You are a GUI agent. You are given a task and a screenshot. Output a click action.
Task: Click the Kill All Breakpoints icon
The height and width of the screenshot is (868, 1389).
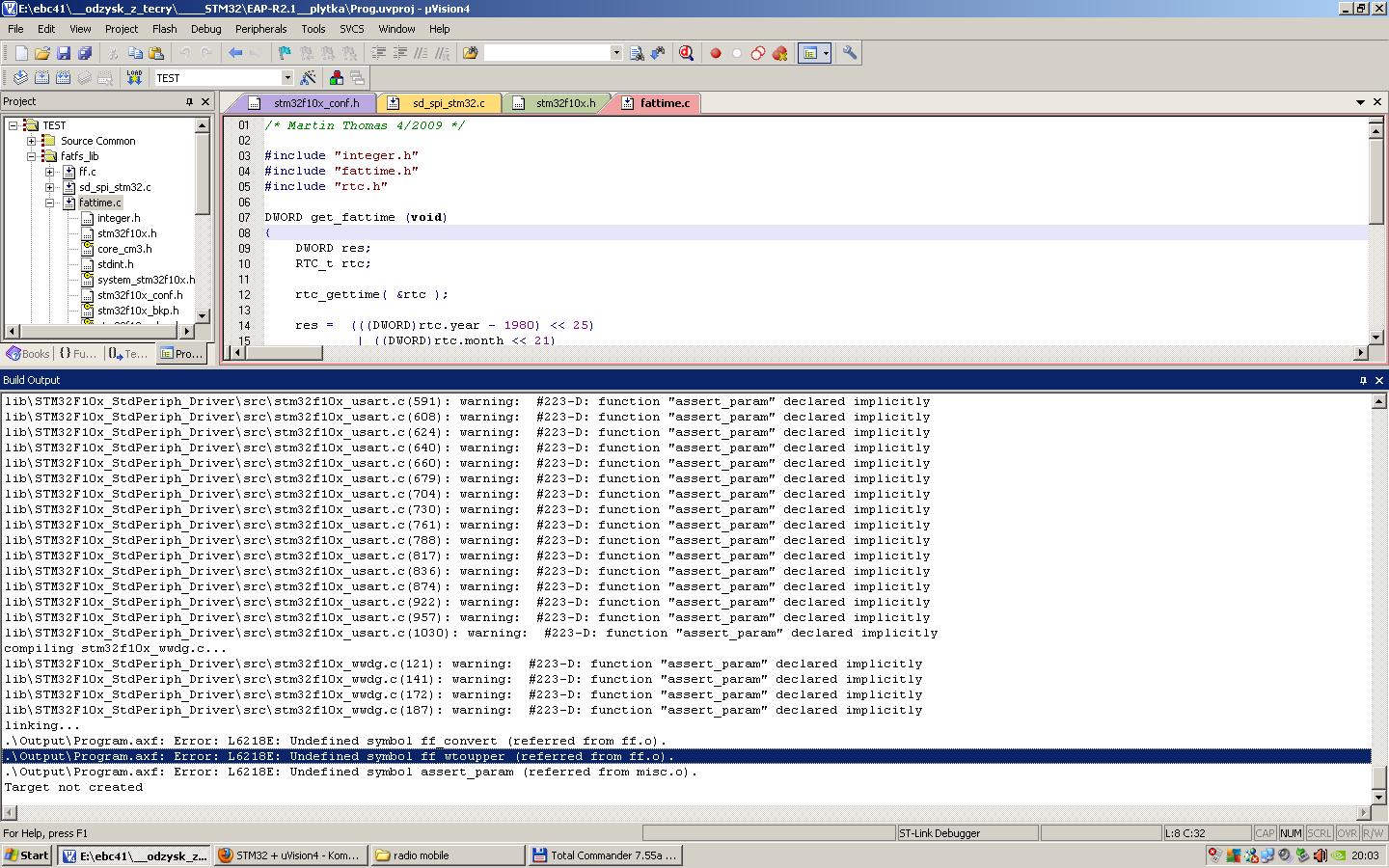point(779,53)
